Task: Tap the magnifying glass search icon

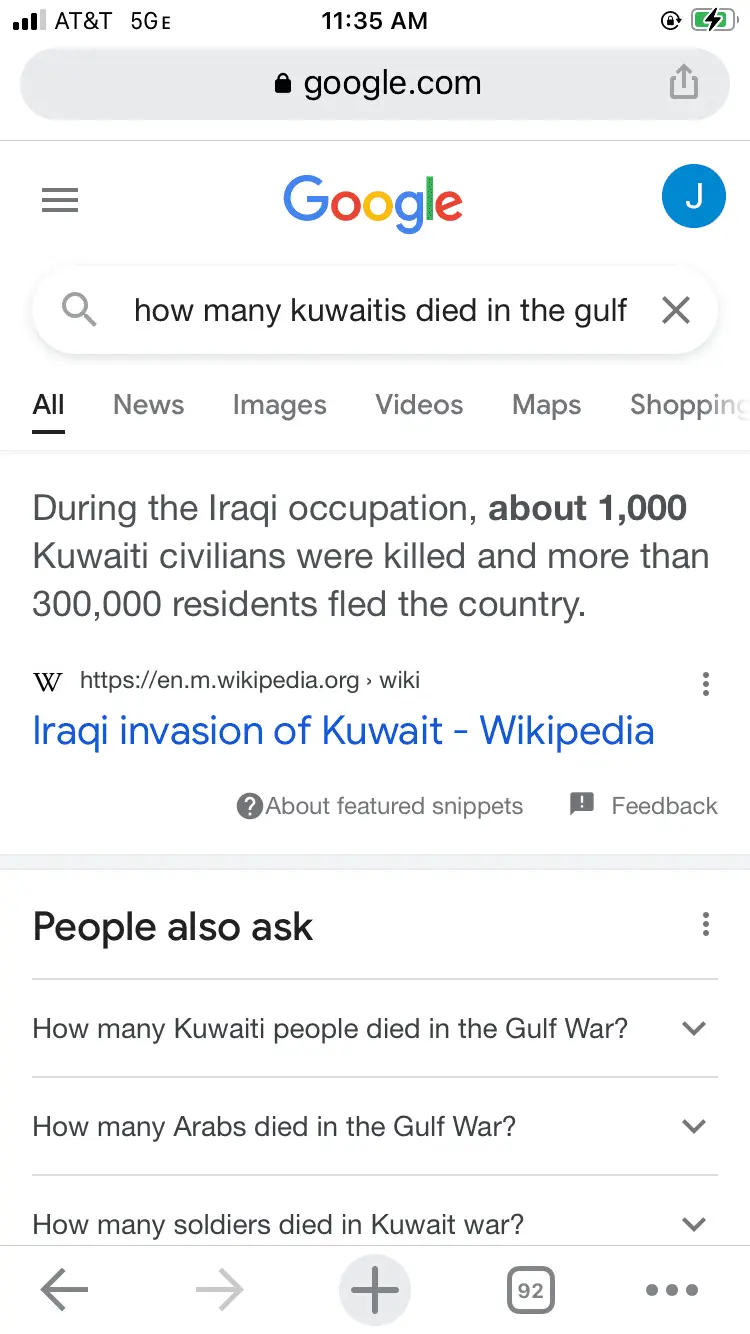Action: point(79,311)
